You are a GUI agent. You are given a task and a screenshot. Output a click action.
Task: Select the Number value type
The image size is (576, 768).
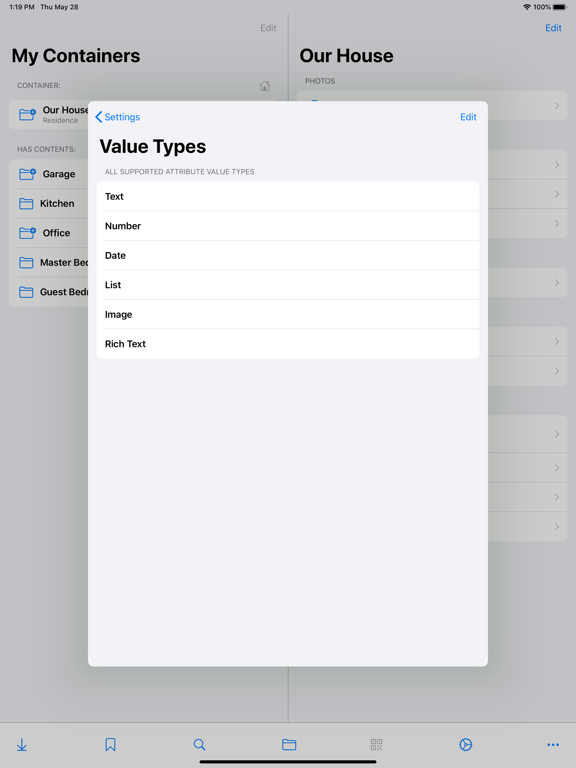pos(288,226)
